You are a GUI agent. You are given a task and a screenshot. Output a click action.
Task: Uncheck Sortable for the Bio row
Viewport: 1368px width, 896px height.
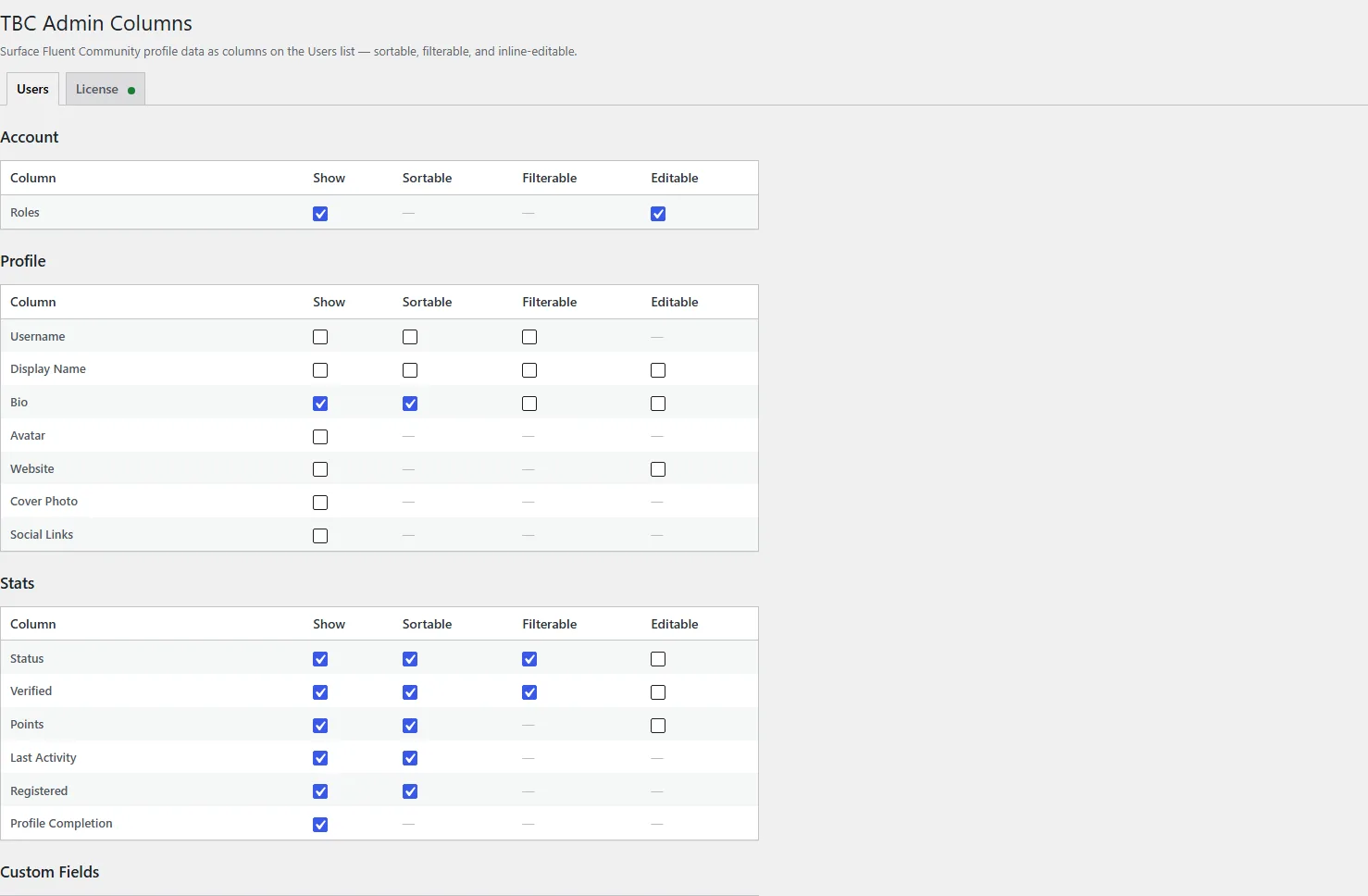tap(410, 404)
